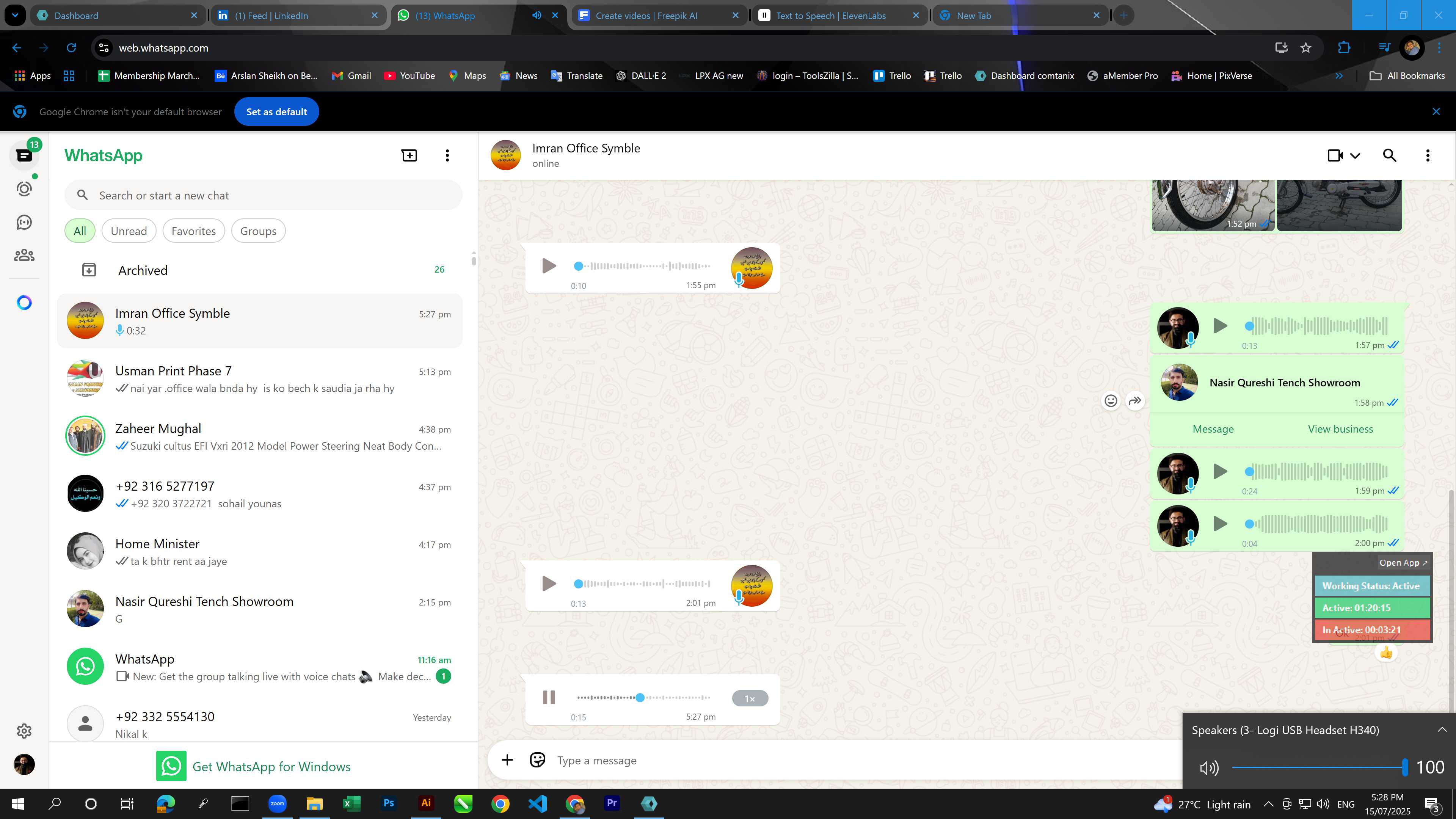Filter chats by Groups

[x=258, y=231]
